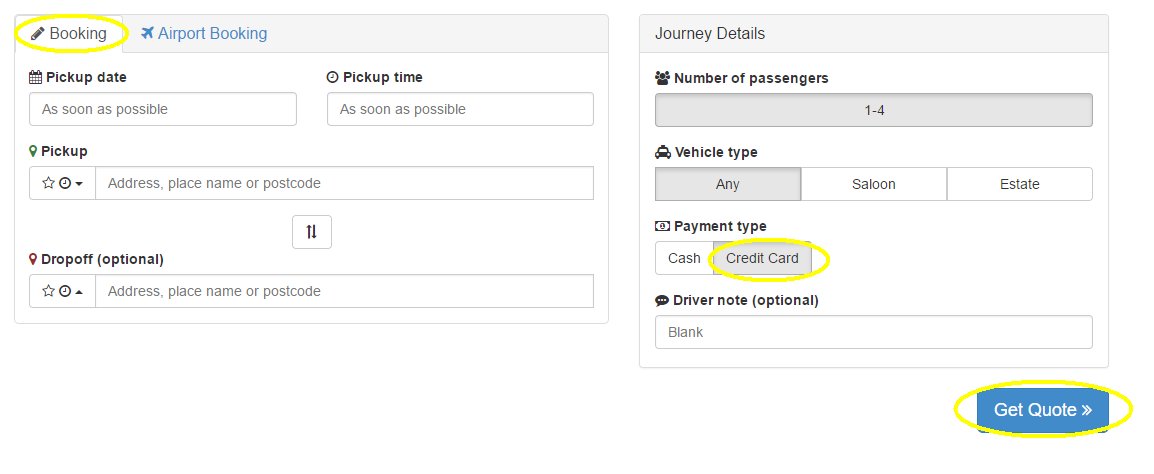Screen dimensions: 1154x474
Task: Open the dropoff favourites and history dropdown
Action: [x=62, y=292]
